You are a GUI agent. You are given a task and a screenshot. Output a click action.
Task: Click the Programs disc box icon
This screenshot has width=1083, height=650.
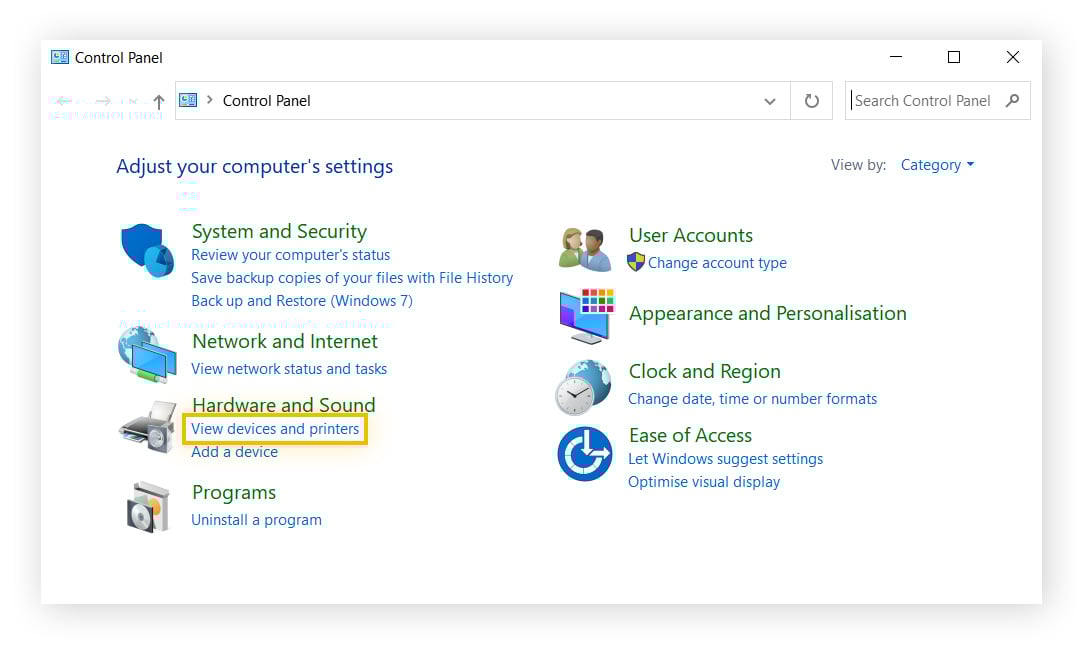pos(148,506)
